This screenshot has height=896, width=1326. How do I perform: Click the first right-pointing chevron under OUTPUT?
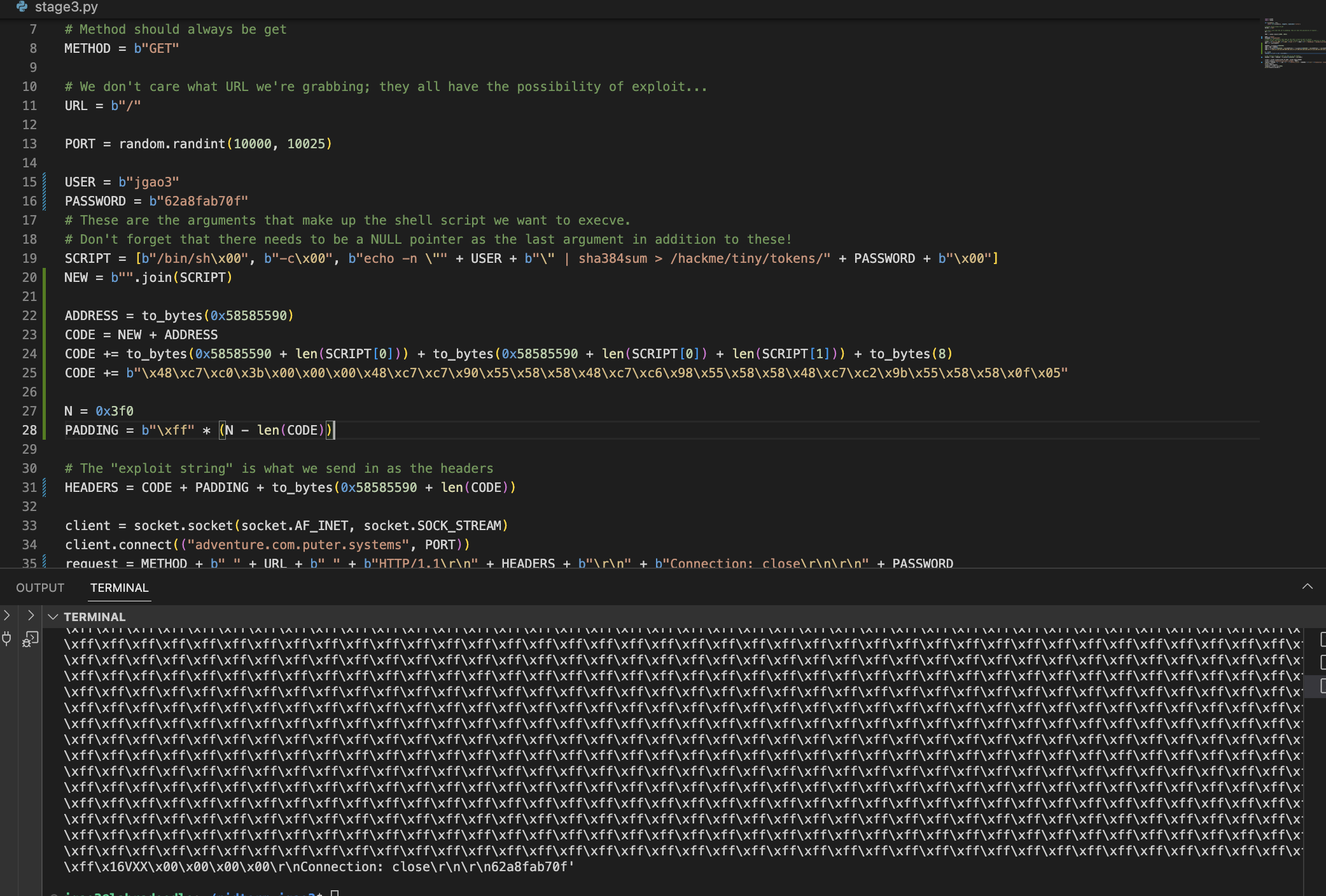pos(7,615)
